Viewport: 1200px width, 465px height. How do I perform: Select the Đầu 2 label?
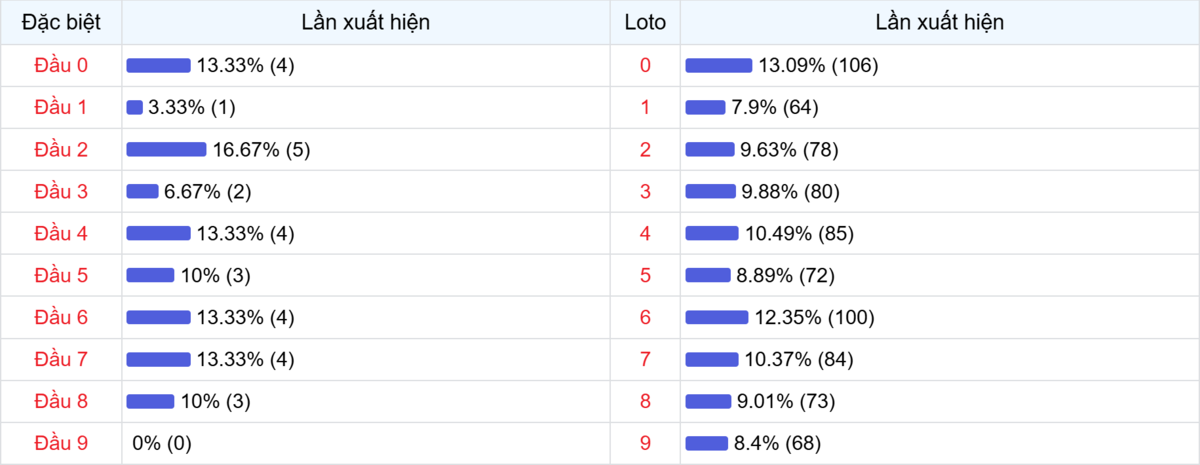pyautogui.click(x=61, y=150)
